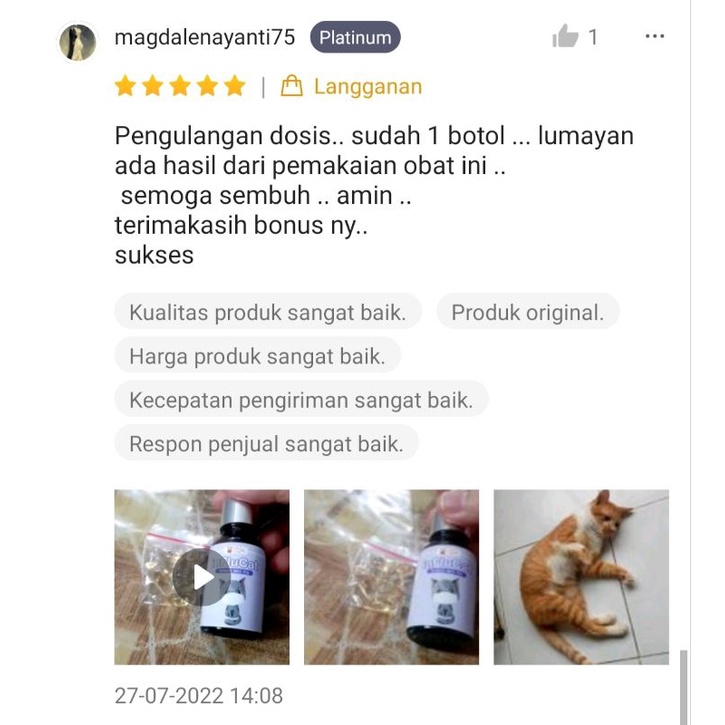Select the 'Kualitas produk sangat baik.' tag
The width and height of the screenshot is (725, 725).
268,312
